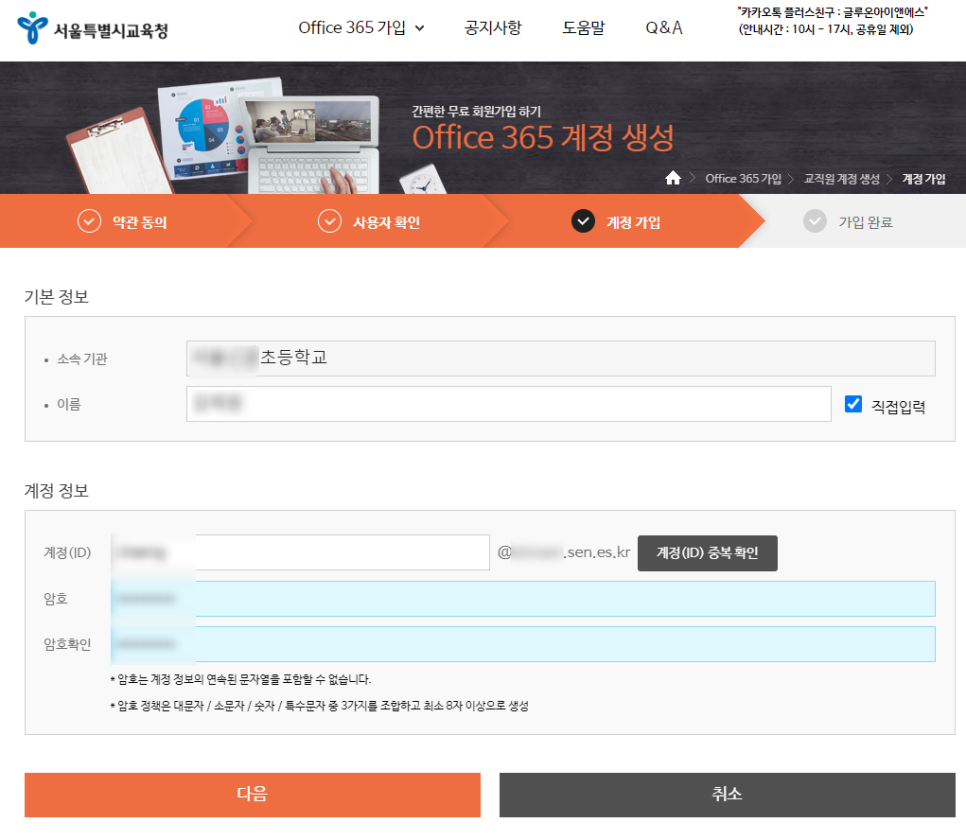Viewport: 966px width, 840px height.
Task: Select the 사용자 확인 step label
Action: 386,222
